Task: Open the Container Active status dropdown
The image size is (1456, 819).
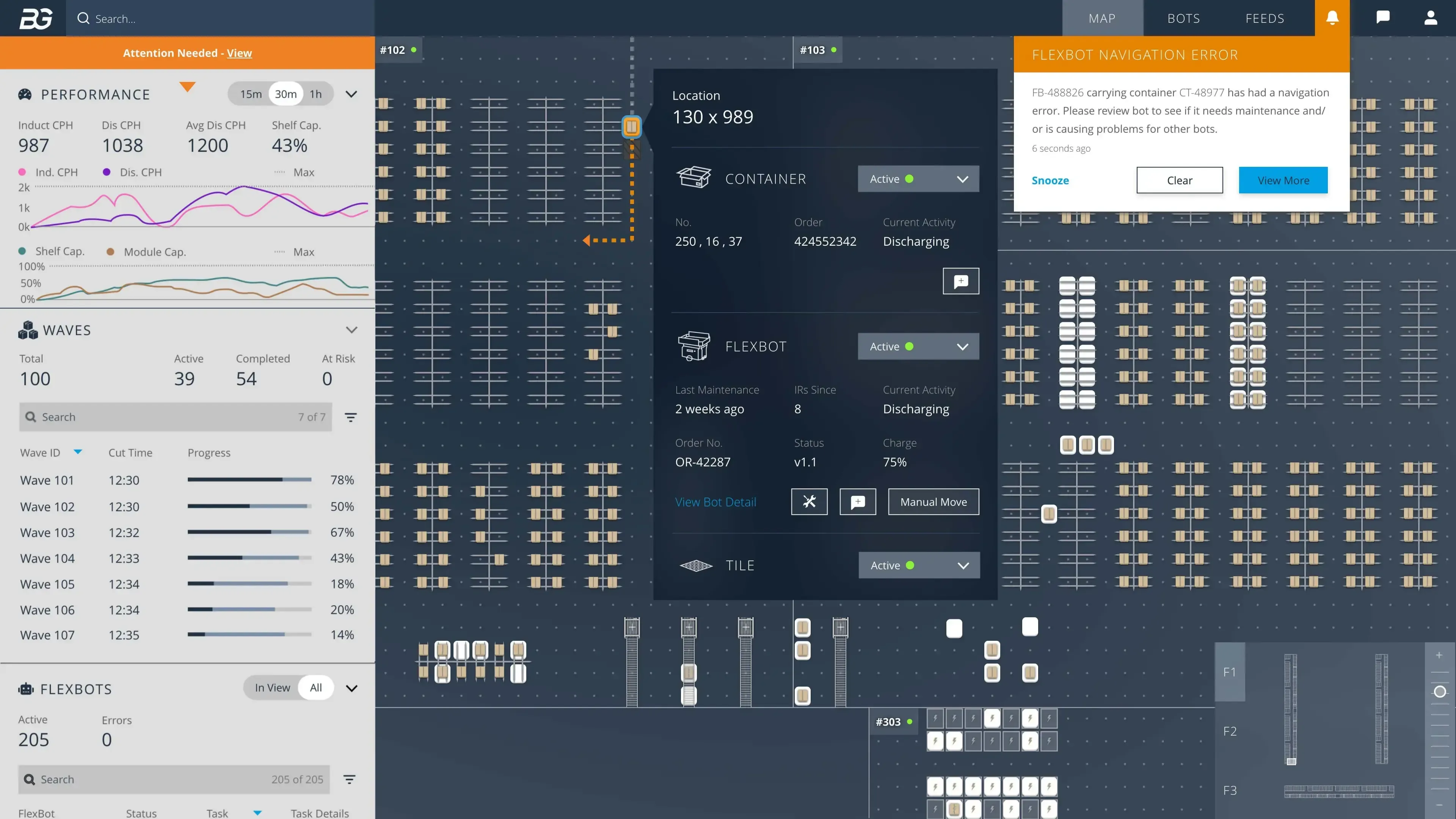Action: point(918,179)
